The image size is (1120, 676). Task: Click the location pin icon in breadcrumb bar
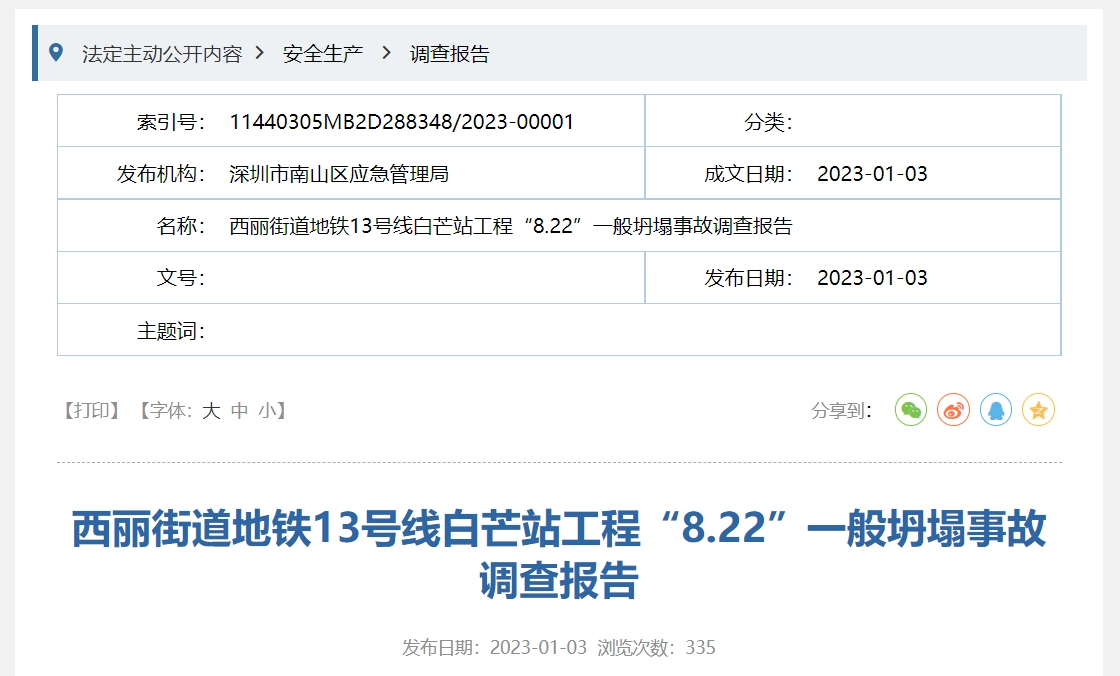[56, 53]
